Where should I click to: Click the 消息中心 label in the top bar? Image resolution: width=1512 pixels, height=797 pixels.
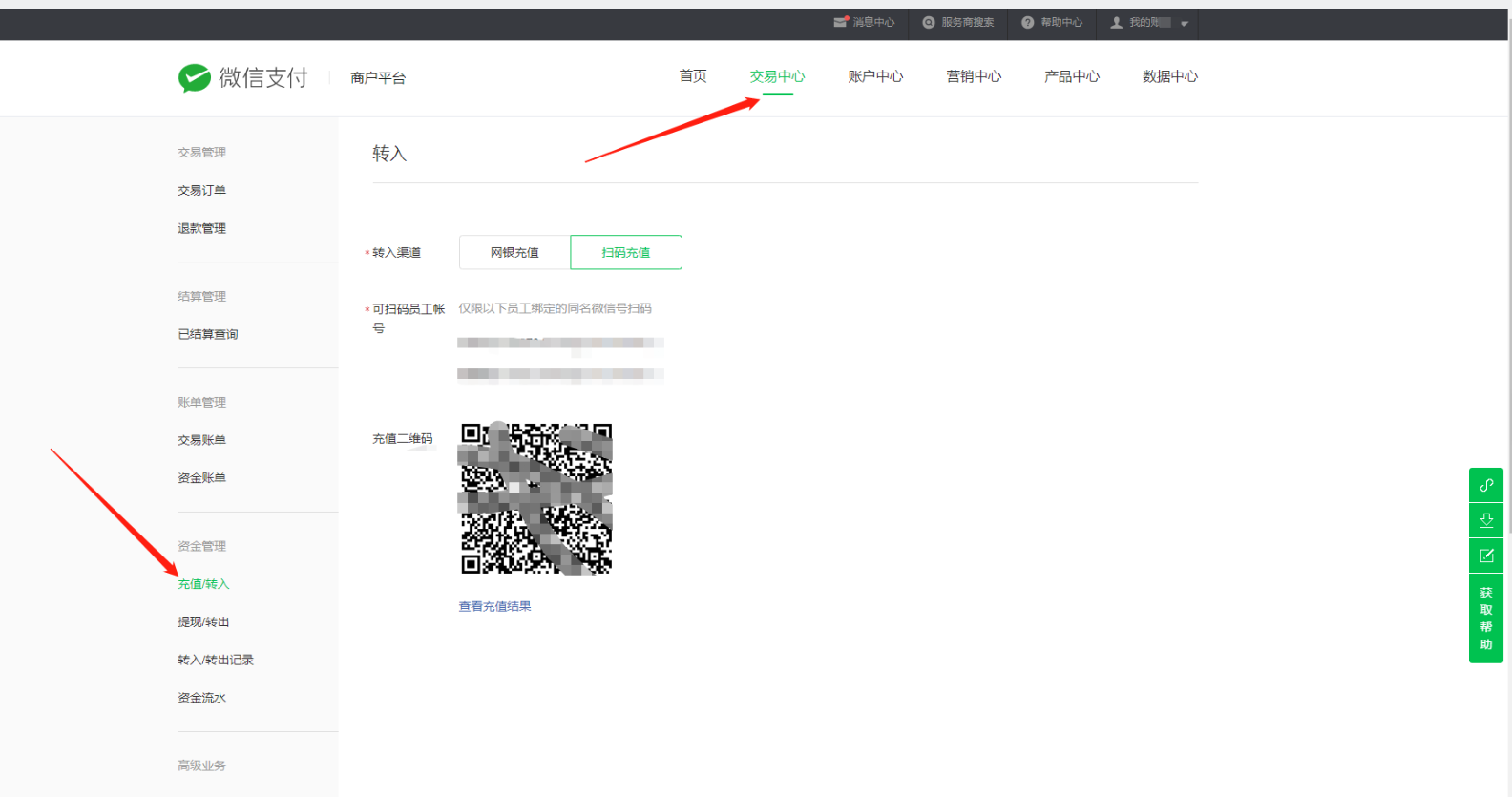tap(873, 22)
